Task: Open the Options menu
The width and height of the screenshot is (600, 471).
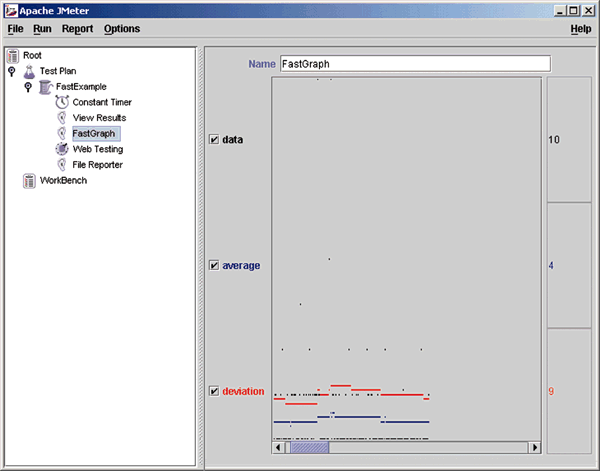Action: coord(122,29)
